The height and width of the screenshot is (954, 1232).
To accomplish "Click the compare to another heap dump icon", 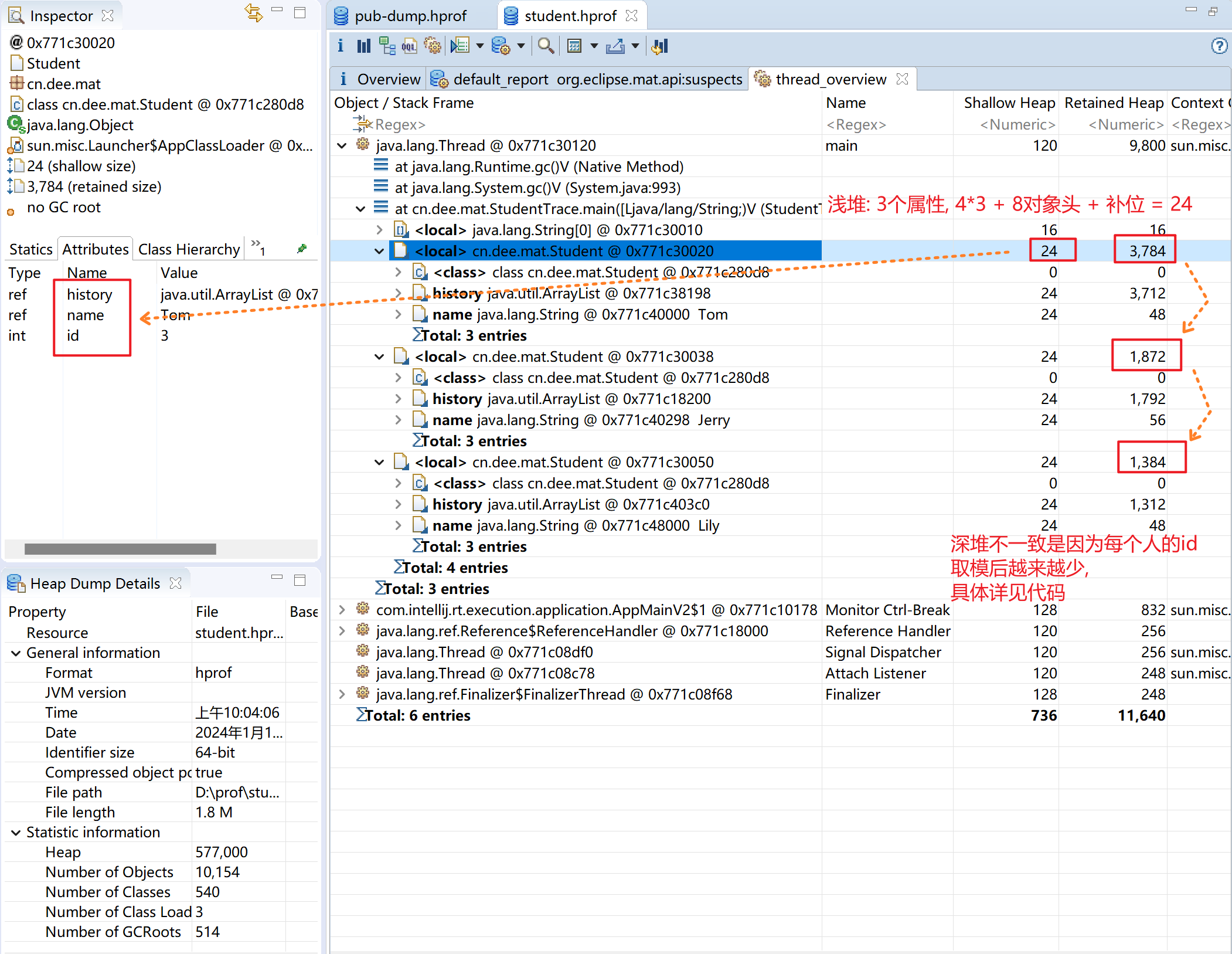I will pyautogui.click(x=659, y=46).
